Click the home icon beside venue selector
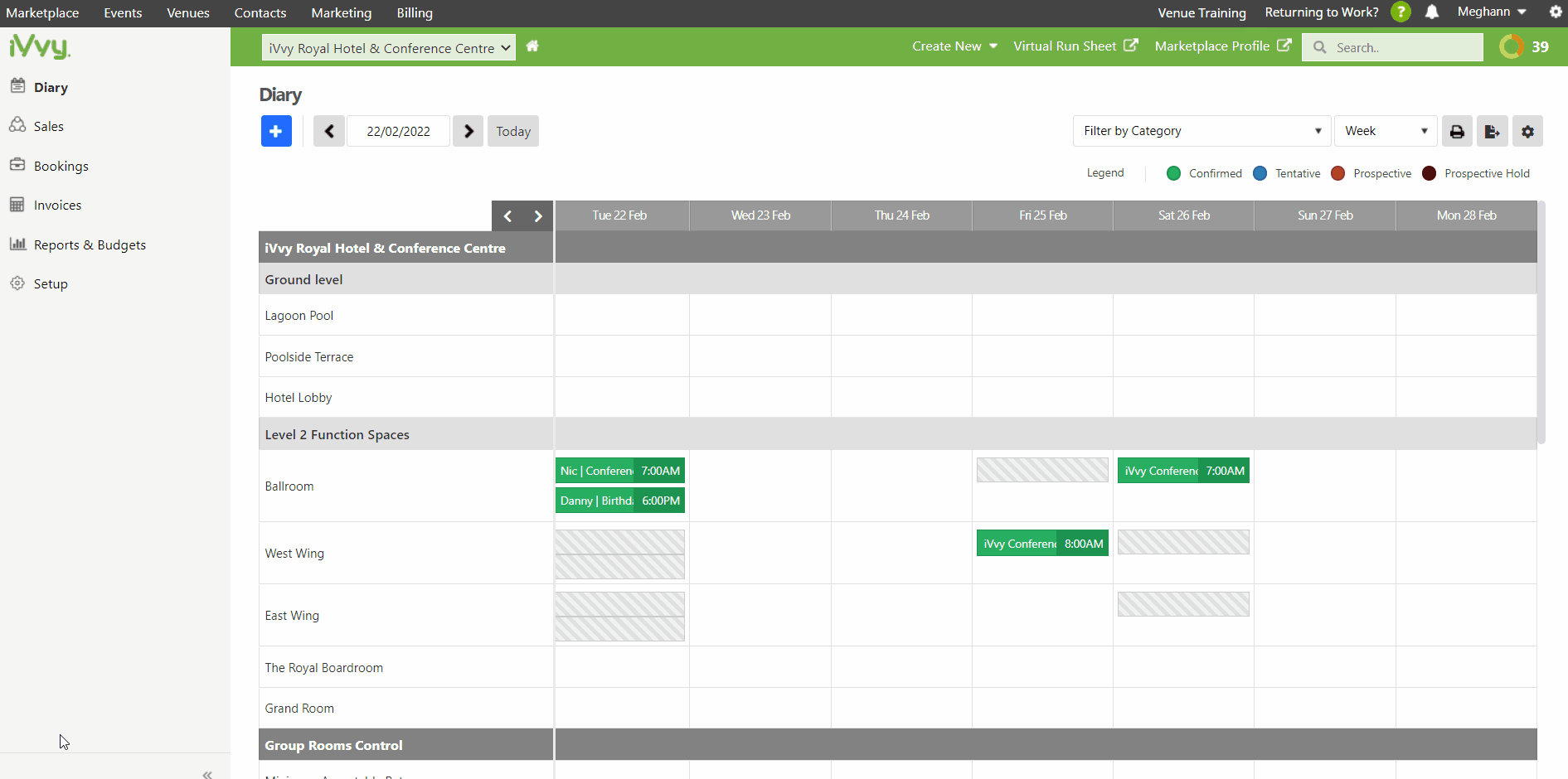1568x779 pixels. (532, 46)
